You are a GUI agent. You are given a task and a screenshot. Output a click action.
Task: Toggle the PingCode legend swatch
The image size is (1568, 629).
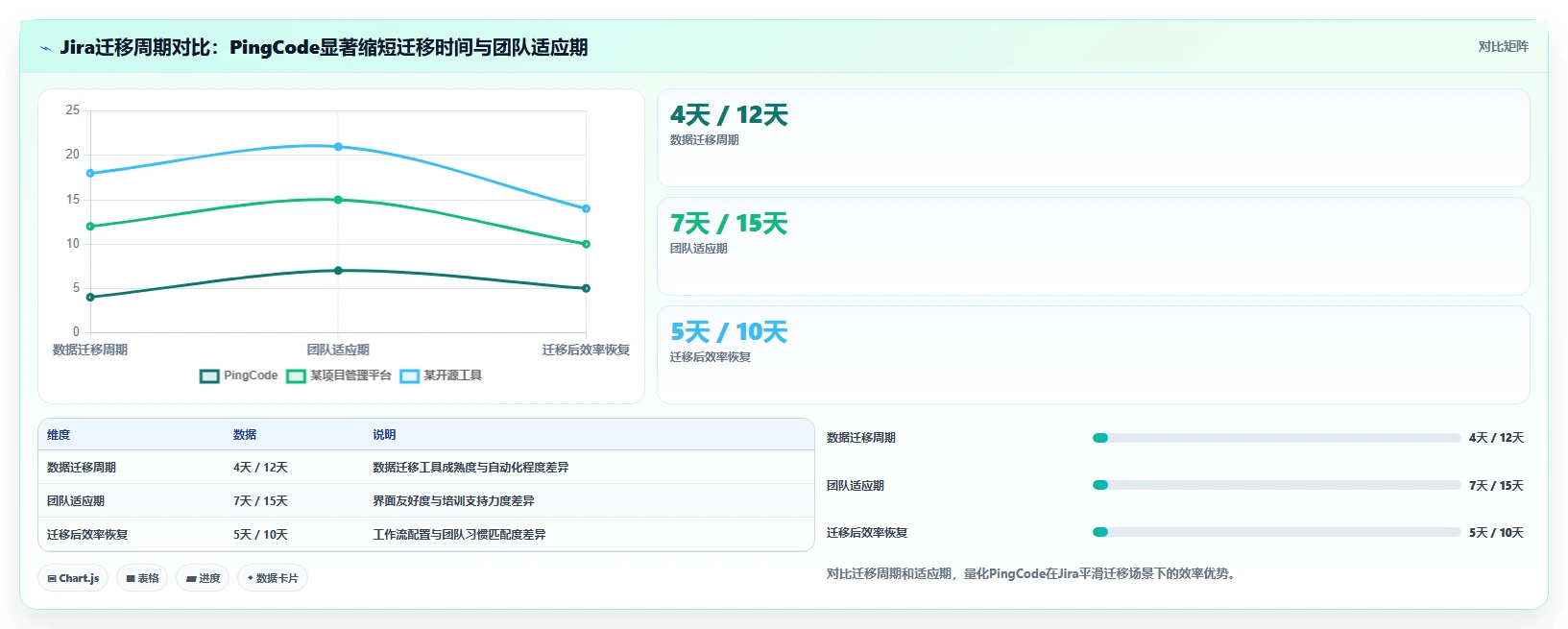(209, 375)
